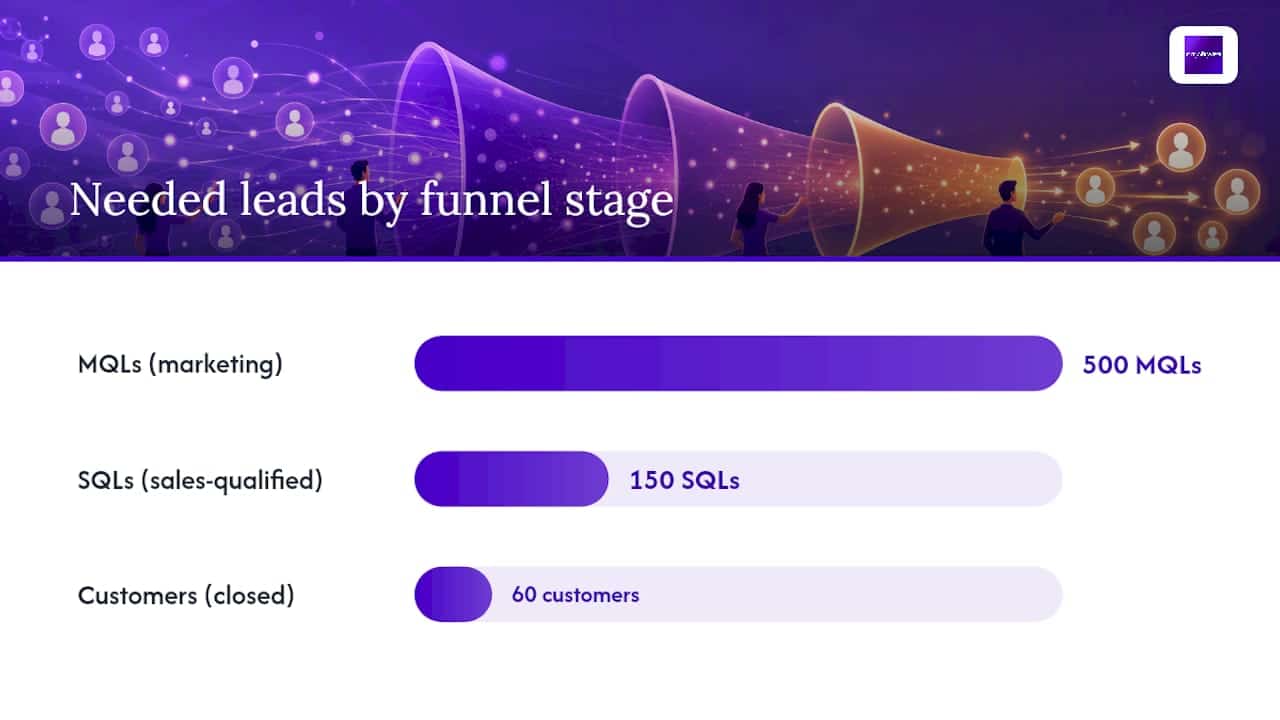Click the 500 MQLs value label
Image resolution: width=1280 pixels, height=720 pixels.
click(1142, 365)
